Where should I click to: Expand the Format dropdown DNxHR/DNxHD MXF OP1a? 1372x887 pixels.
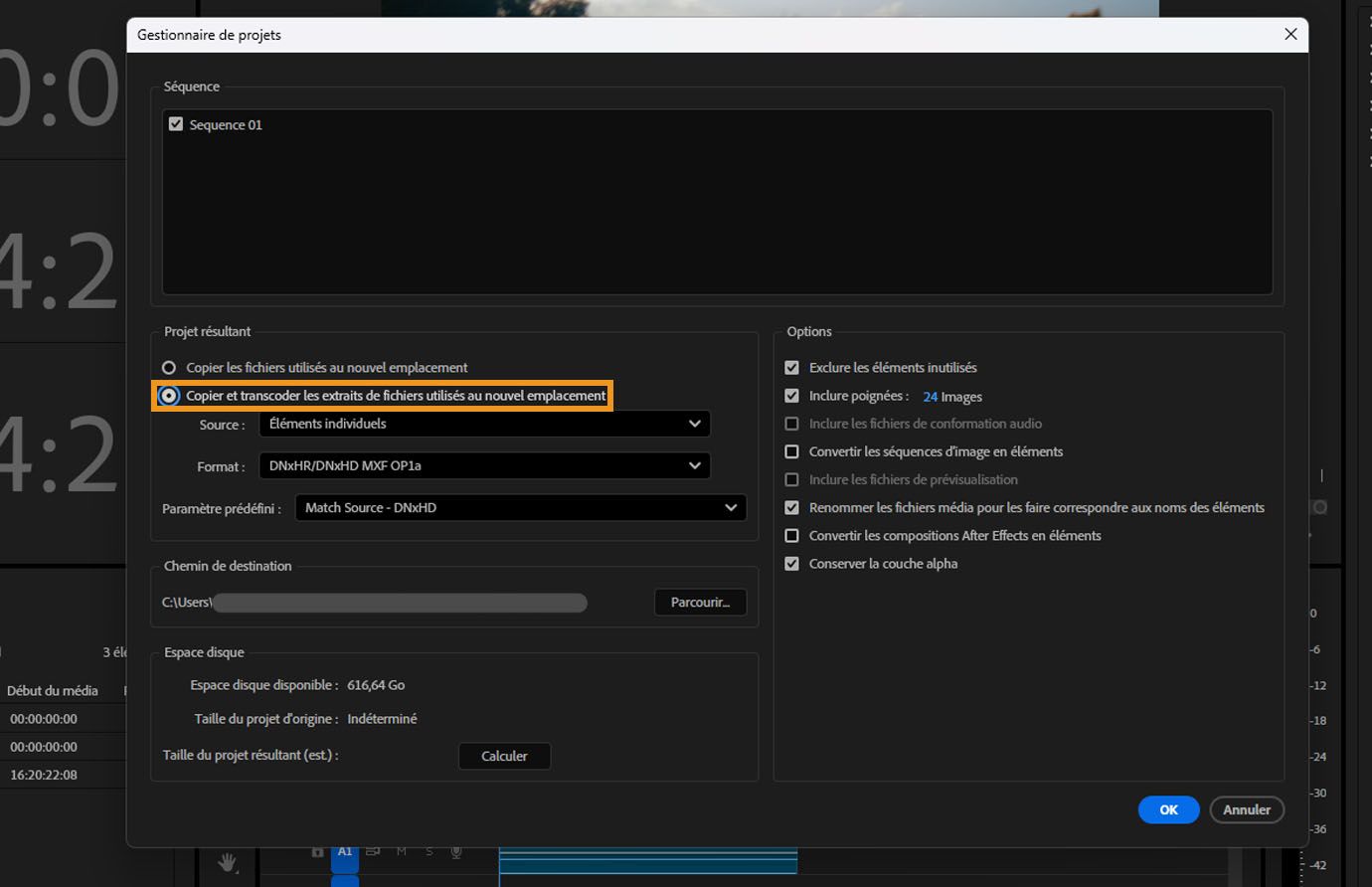484,465
